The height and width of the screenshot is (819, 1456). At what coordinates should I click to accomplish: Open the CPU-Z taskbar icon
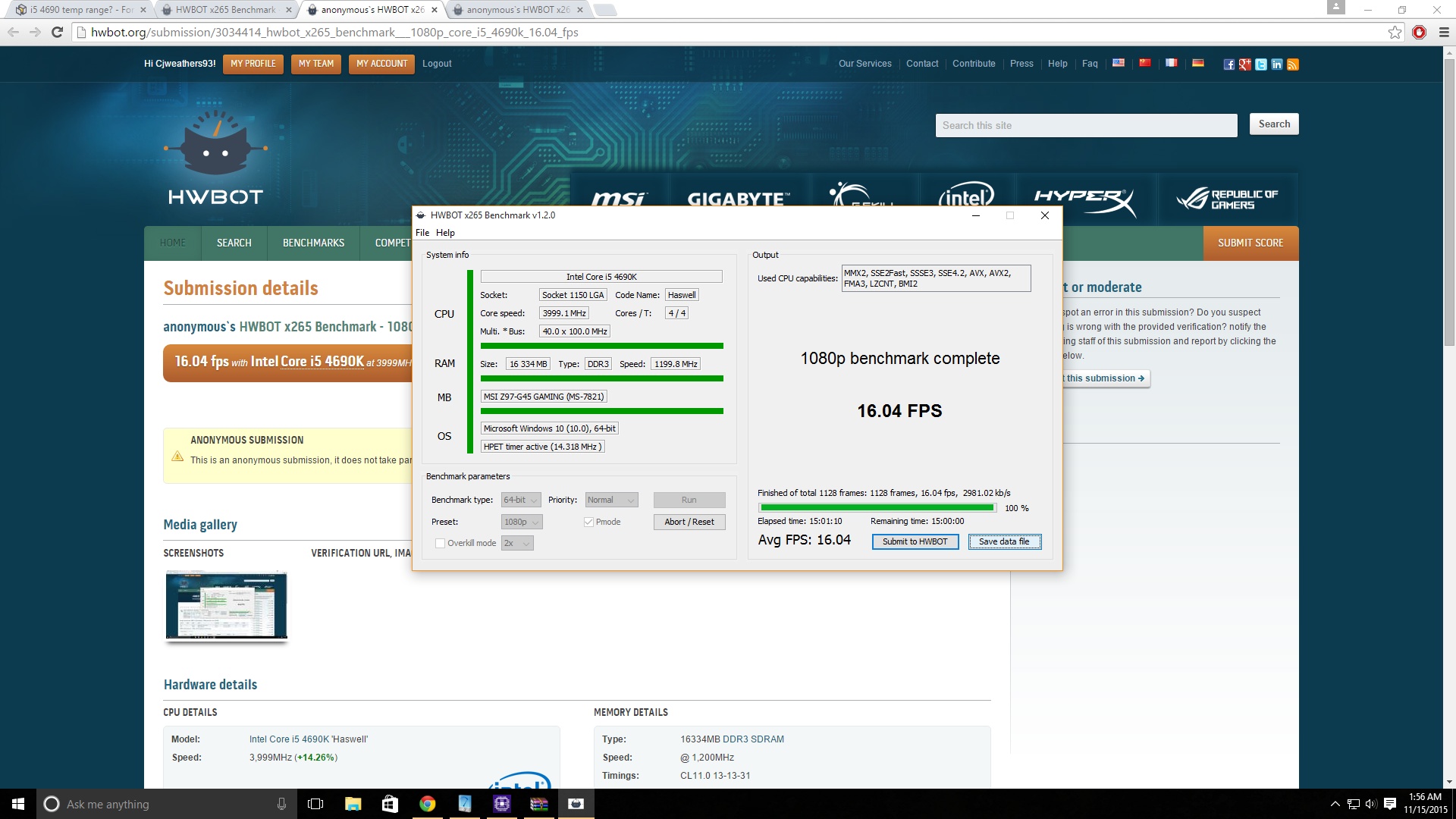pos(501,804)
